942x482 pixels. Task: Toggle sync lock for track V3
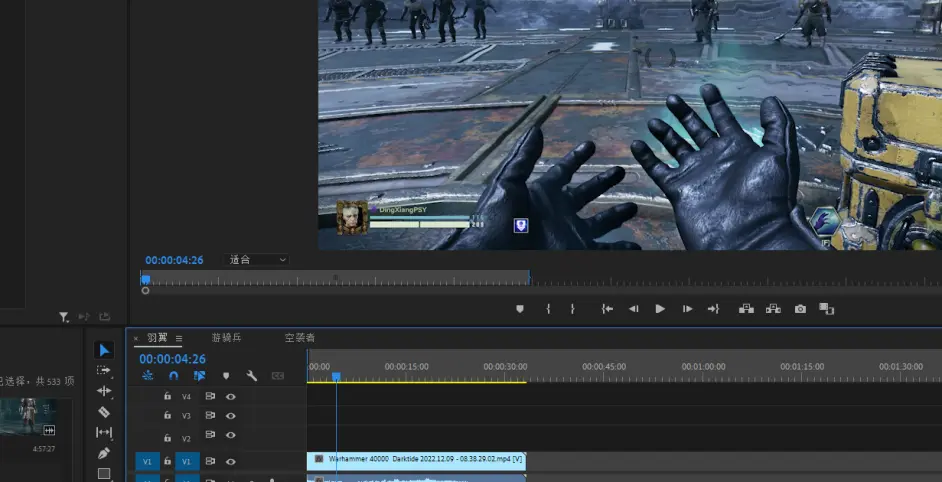pos(210,415)
